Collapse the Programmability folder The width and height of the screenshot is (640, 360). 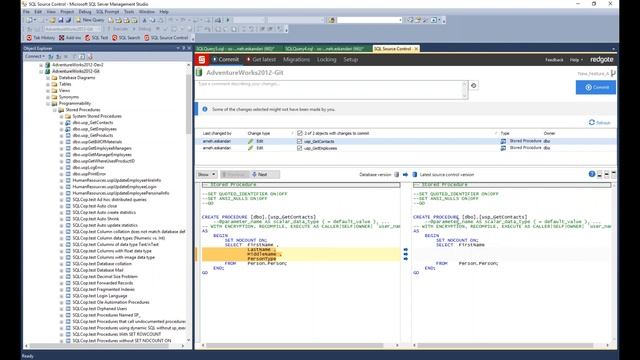click(48, 104)
